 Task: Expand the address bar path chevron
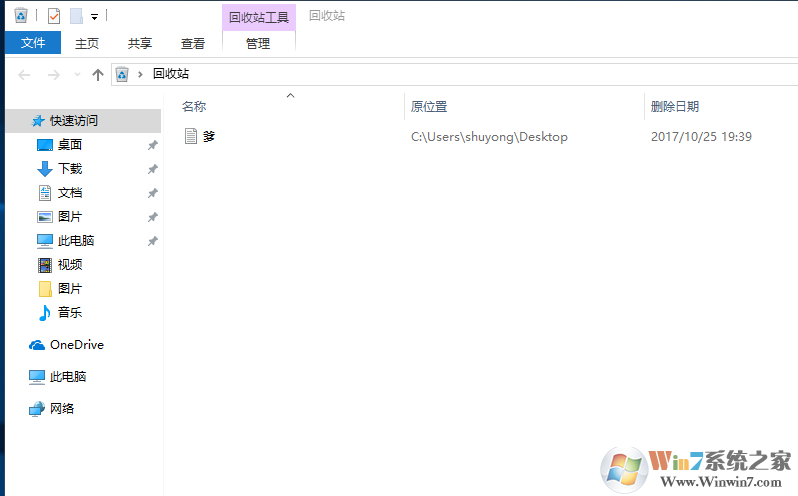140,75
